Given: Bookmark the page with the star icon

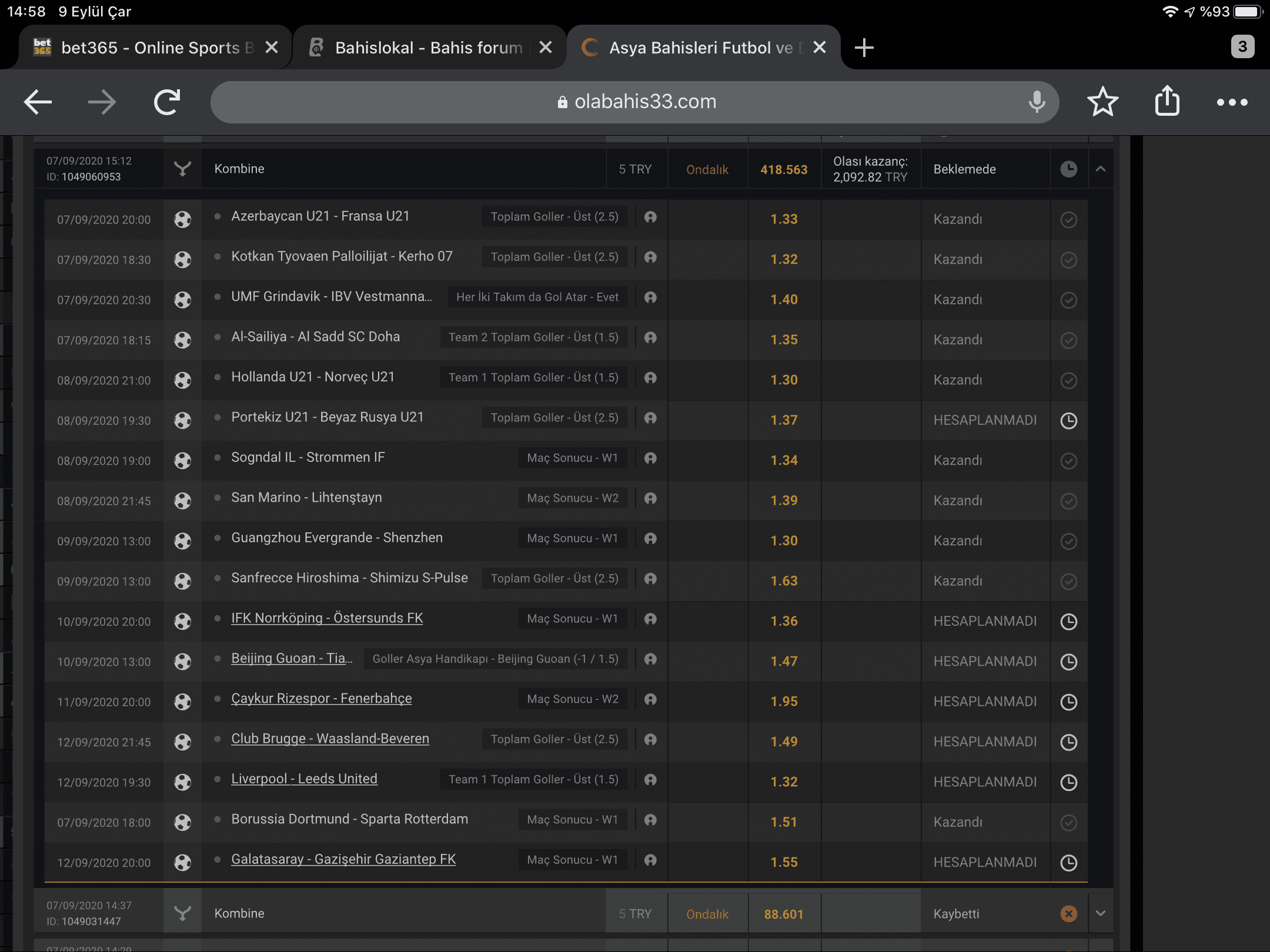Looking at the screenshot, I should tap(1102, 102).
